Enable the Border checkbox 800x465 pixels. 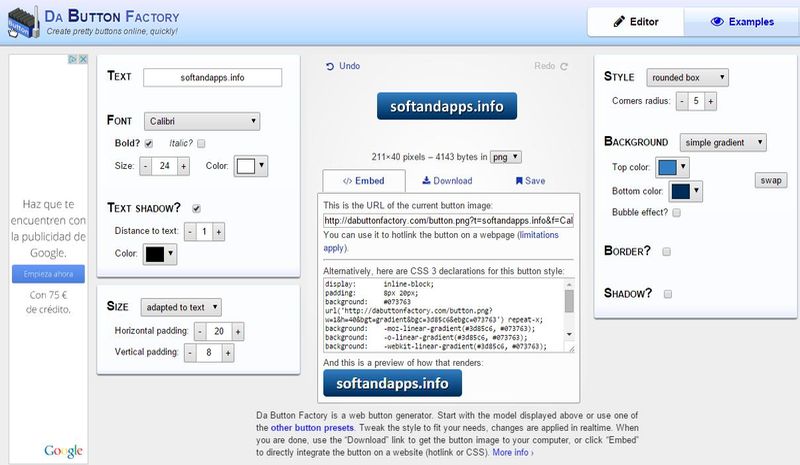pos(666,251)
